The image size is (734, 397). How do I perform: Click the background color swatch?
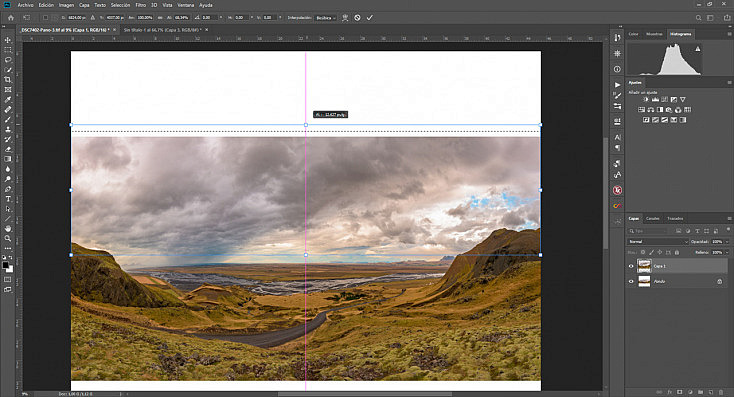click(10, 269)
